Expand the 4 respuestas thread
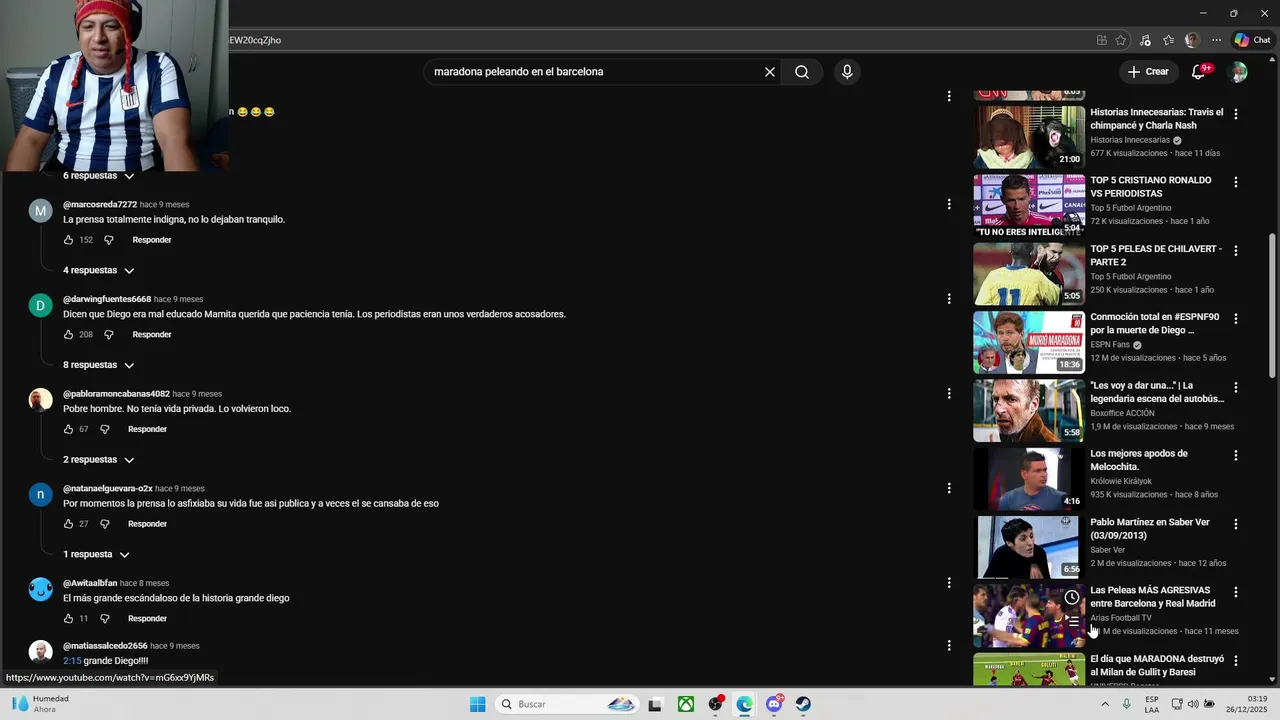This screenshot has width=1280, height=720. (x=98, y=270)
